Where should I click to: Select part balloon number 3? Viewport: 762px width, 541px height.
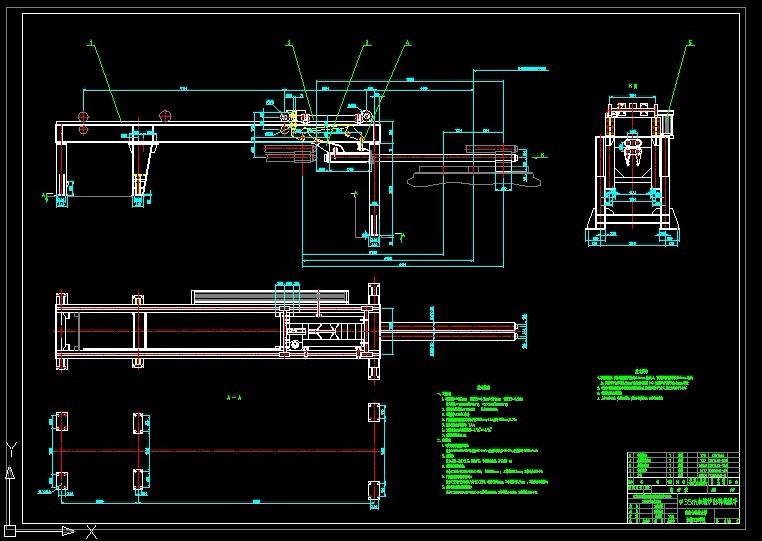(x=367, y=43)
